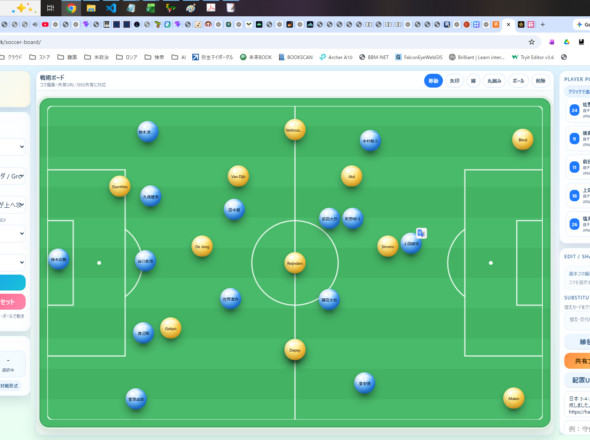This screenshot has width=590, height=440.
Task: Click the blue 久保建英 player marker
Action: [151, 196]
